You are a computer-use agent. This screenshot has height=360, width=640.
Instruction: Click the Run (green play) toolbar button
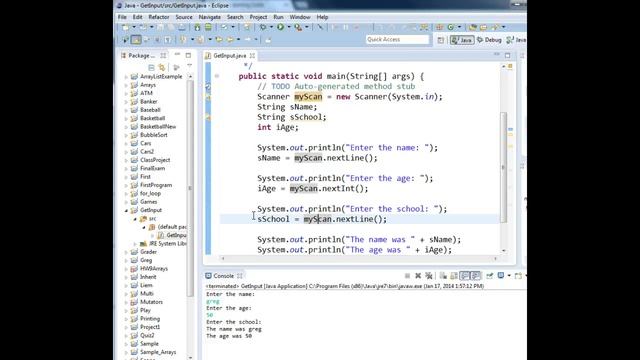coord(280,27)
